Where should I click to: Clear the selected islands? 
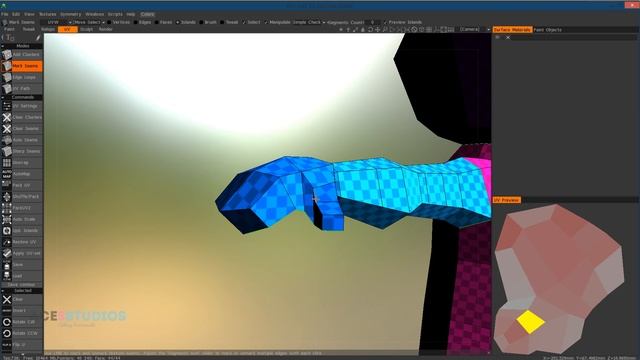point(22,299)
